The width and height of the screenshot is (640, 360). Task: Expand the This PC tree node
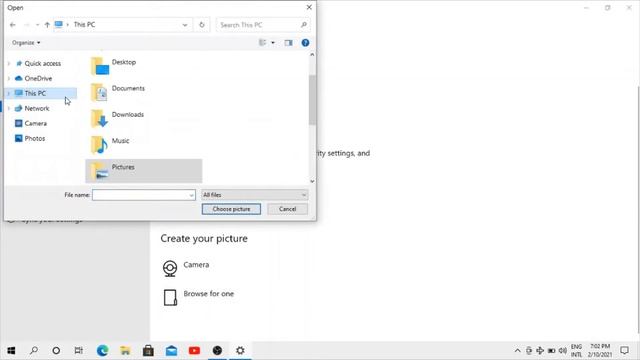pos(9,93)
